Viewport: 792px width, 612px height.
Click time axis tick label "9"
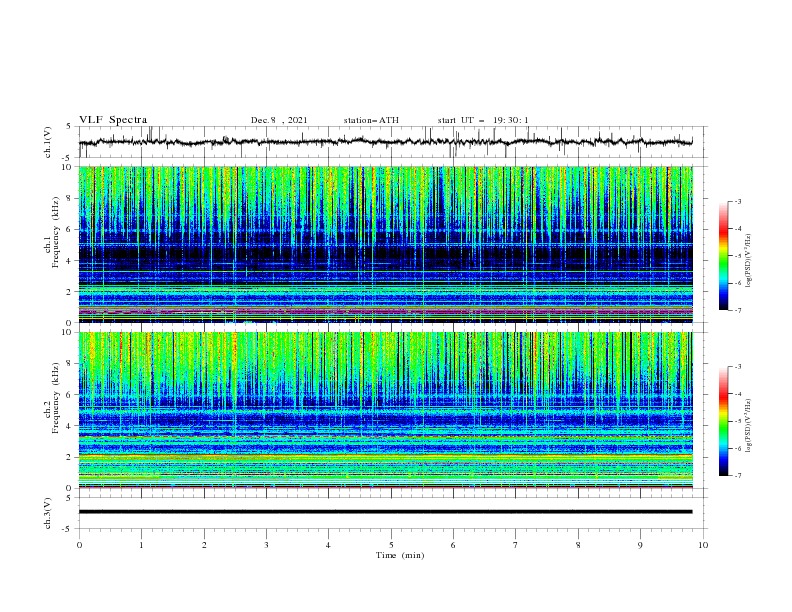(640, 545)
